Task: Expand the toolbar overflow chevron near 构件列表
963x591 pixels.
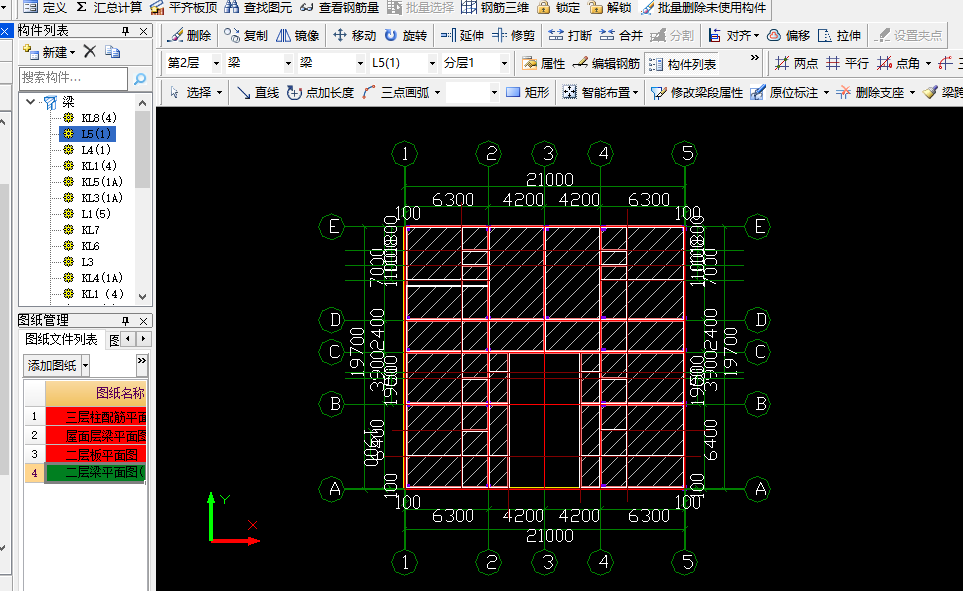Action: 755,58
